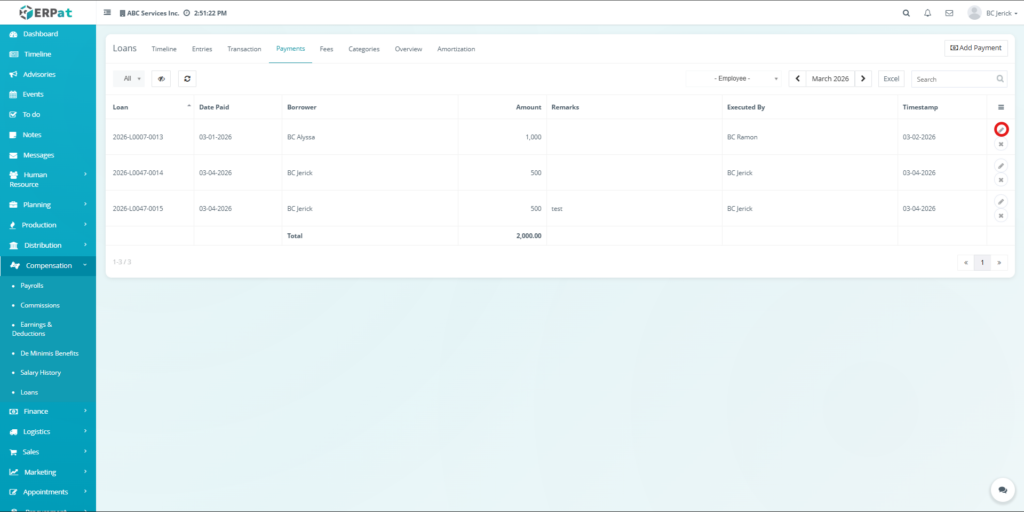Toggle the eye visibility button in toolbar
1024x512 pixels.
(161, 78)
